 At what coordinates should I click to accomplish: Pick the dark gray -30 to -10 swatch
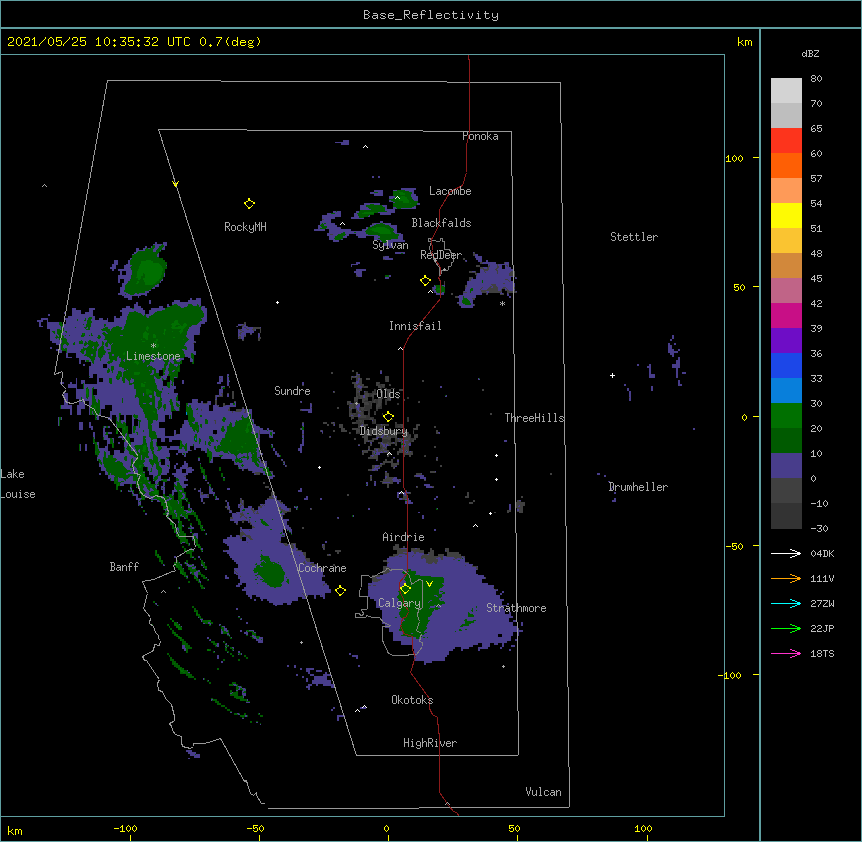pos(786,516)
